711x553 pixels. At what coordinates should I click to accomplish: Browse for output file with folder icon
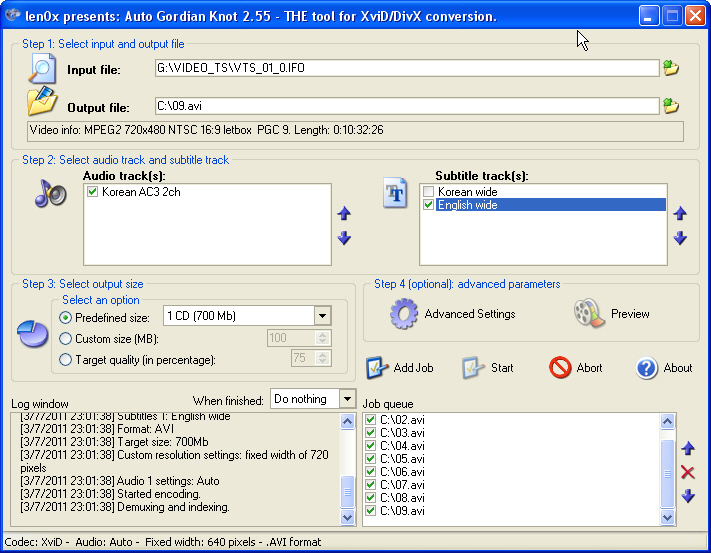(x=671, y=106)
